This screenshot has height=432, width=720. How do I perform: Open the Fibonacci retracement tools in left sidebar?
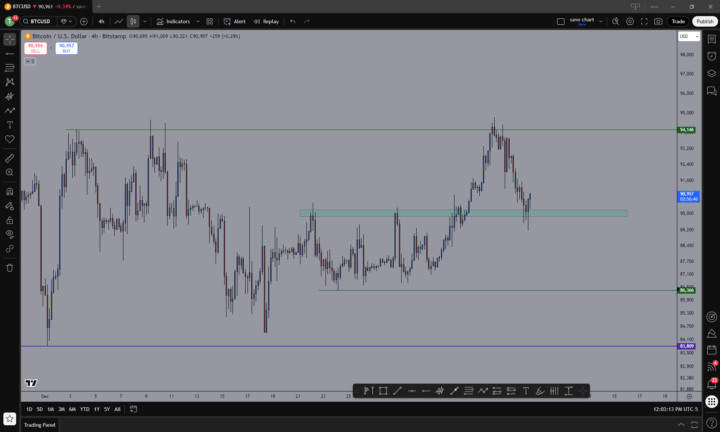pos(10,68)
